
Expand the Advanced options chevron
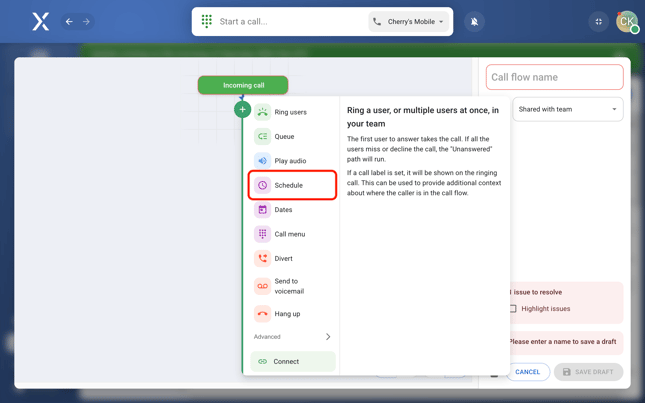328,337
